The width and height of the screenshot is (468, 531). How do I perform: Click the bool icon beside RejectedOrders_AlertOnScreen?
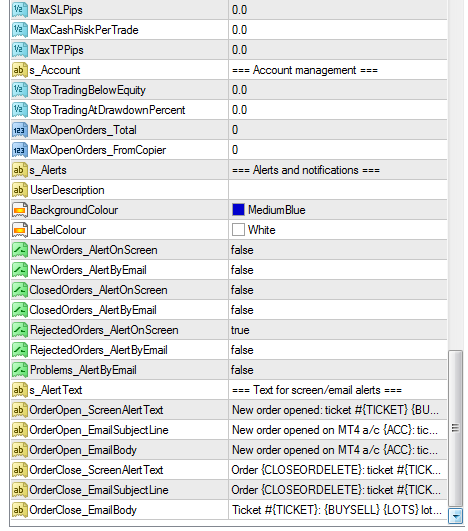click(19, 330)
